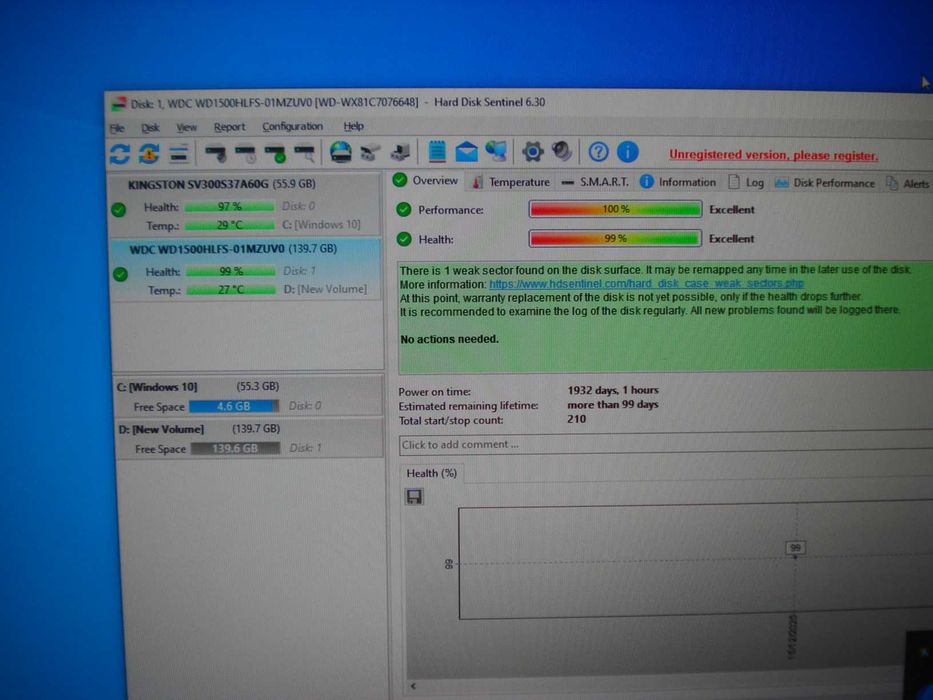Open the gear configuration toolbar icon
The width and height of the screenshot is (933, 700).
(533, 152)
